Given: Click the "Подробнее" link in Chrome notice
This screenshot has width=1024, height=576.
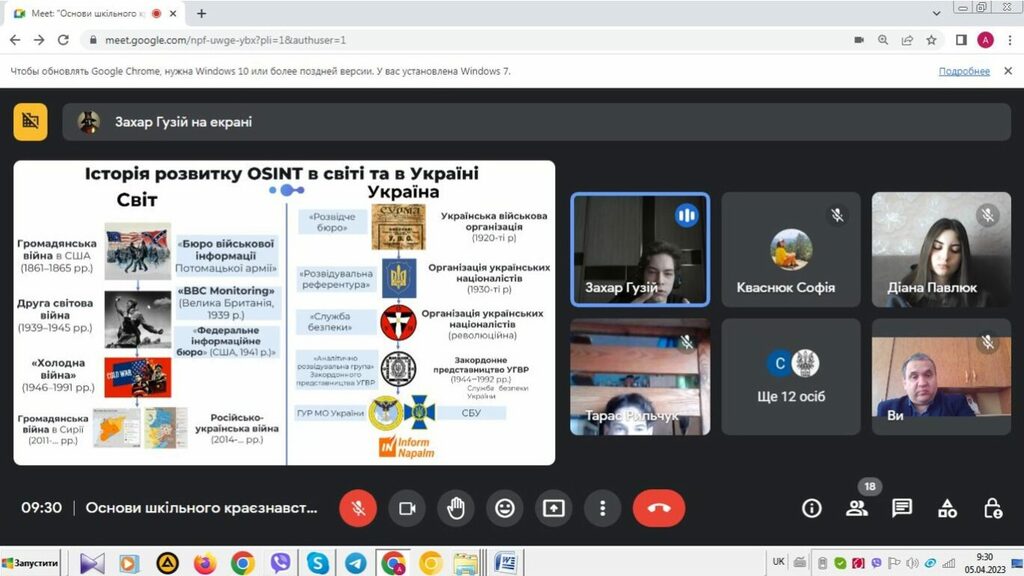Looking at the screenshot, I should point(964,72).
